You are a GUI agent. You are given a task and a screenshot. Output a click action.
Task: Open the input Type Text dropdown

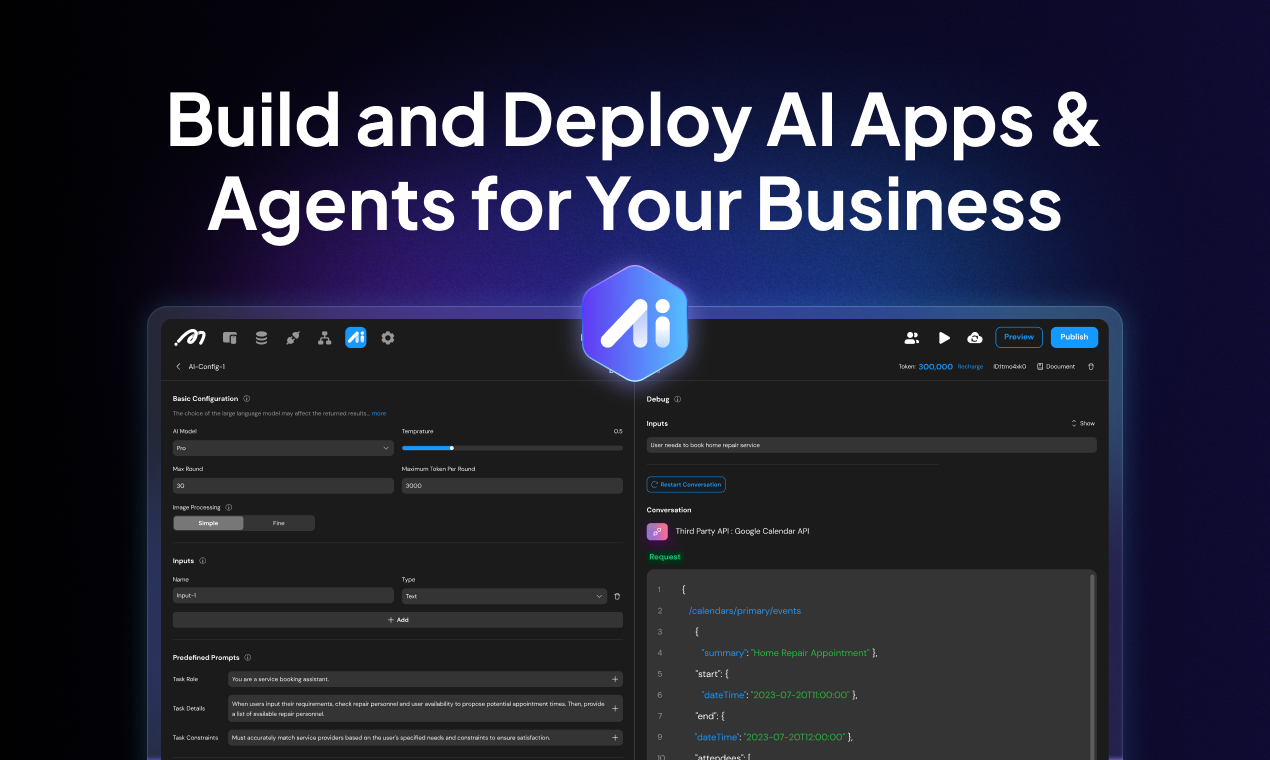[x=504, y=596]
